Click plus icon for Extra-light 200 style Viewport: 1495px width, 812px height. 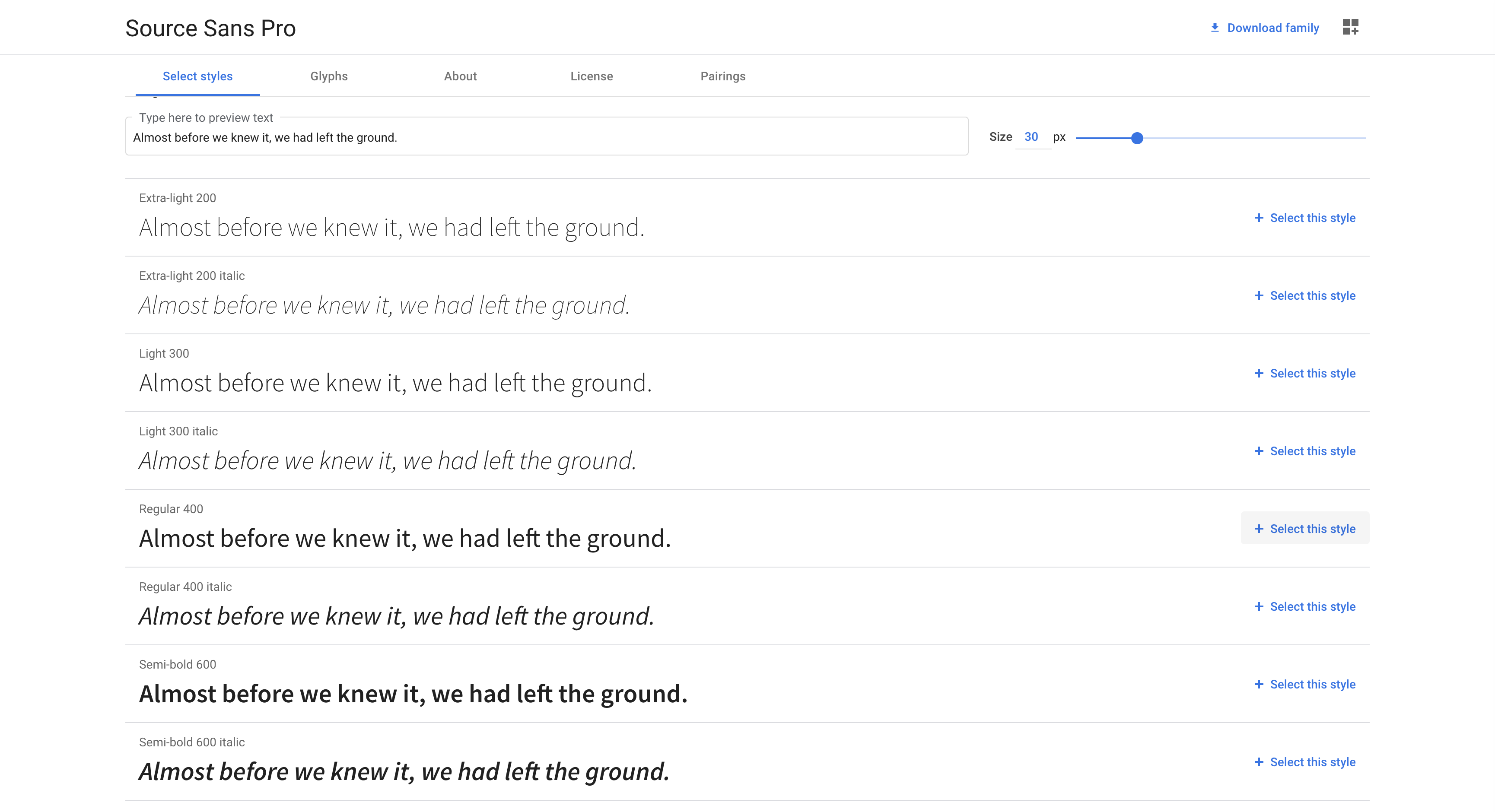click(1259, 218)
